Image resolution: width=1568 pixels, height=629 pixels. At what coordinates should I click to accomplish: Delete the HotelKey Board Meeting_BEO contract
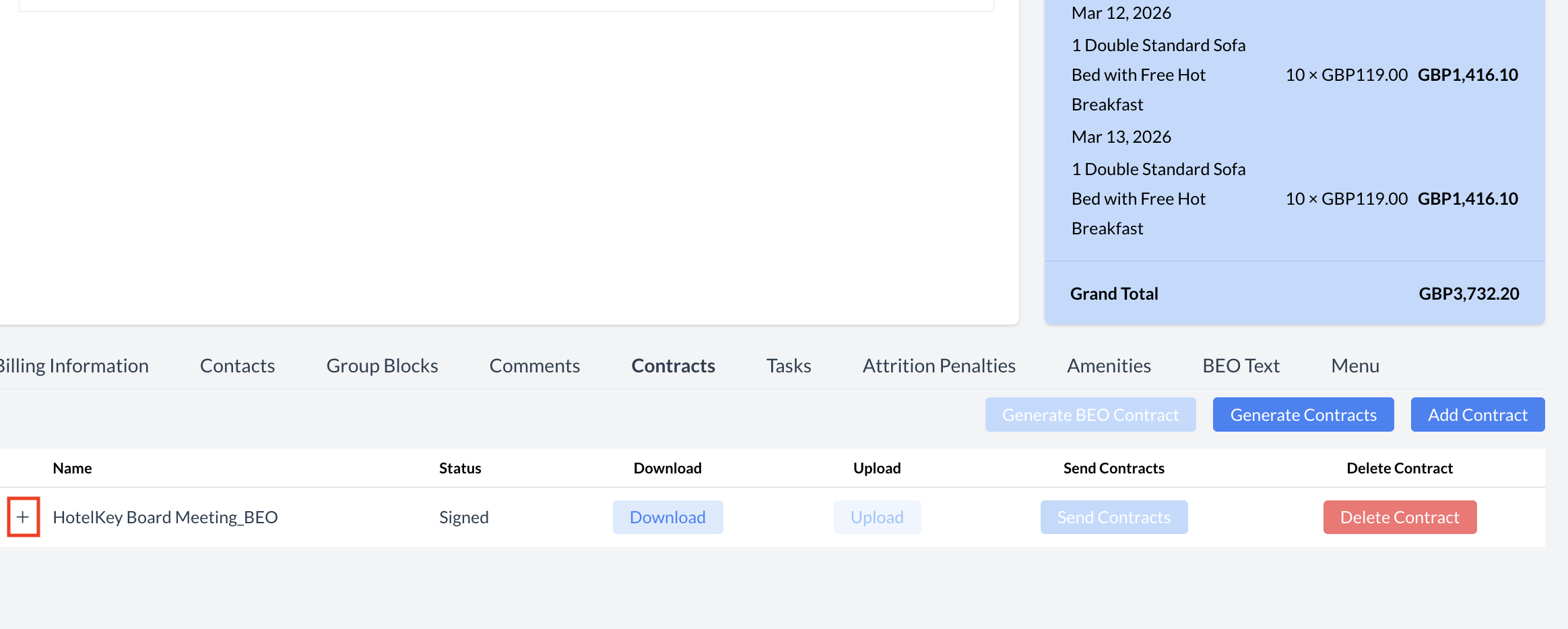pos(1400,517)
